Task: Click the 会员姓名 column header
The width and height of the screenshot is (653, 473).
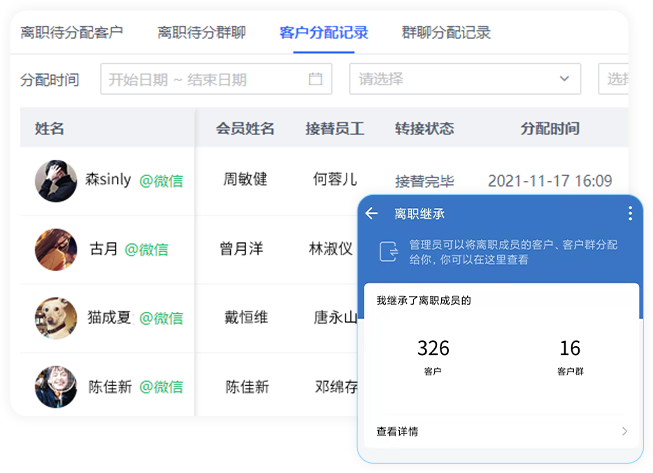Action: pyautogui.click(x=245, y=128)
